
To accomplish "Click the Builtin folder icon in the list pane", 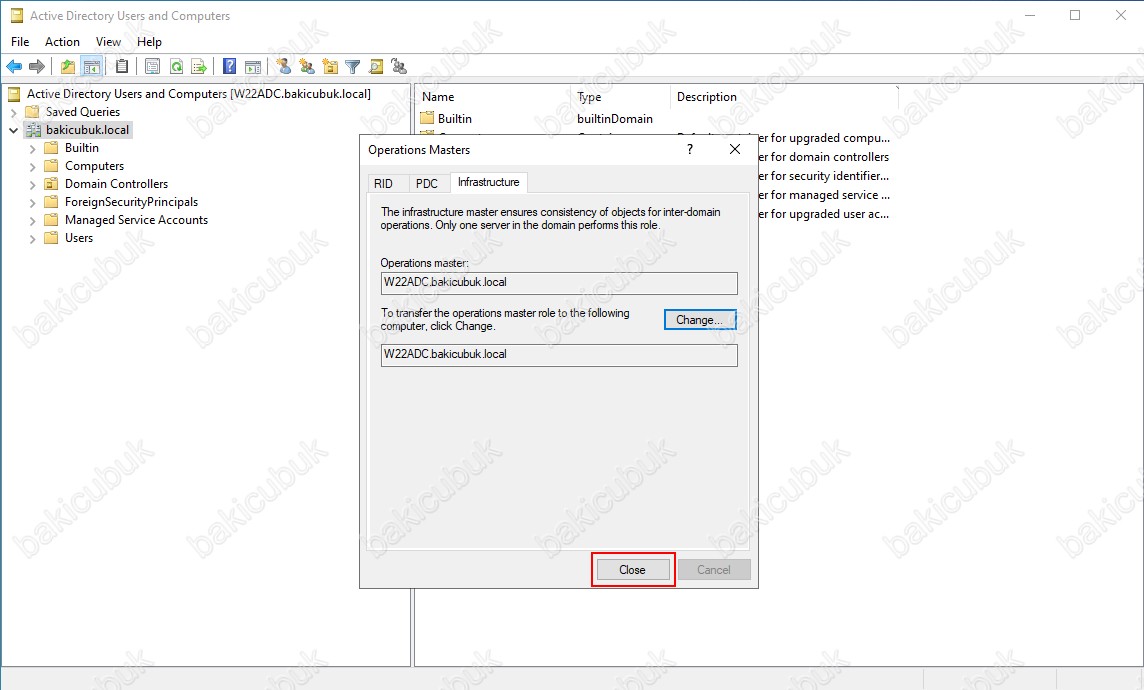I will tap(427, 118).
